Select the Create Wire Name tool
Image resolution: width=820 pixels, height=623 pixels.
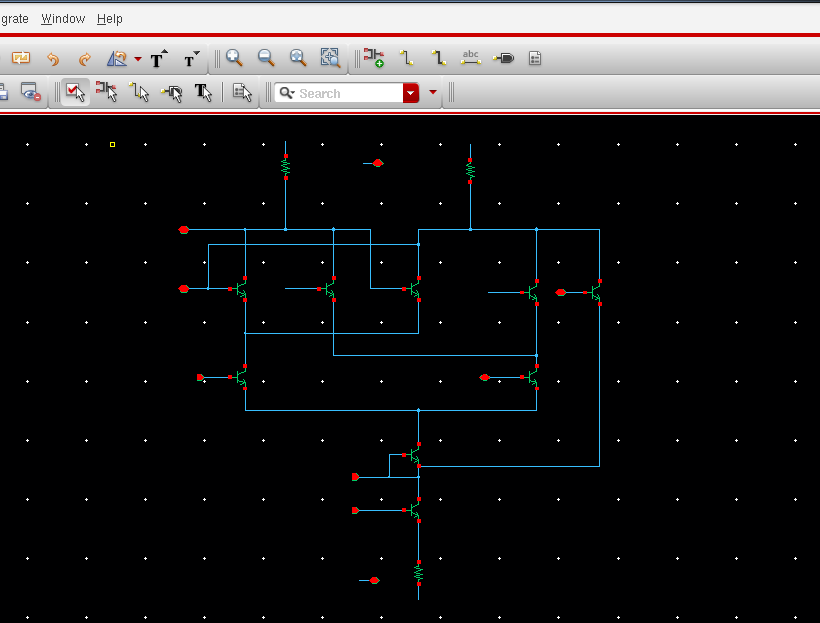point(471,58)
